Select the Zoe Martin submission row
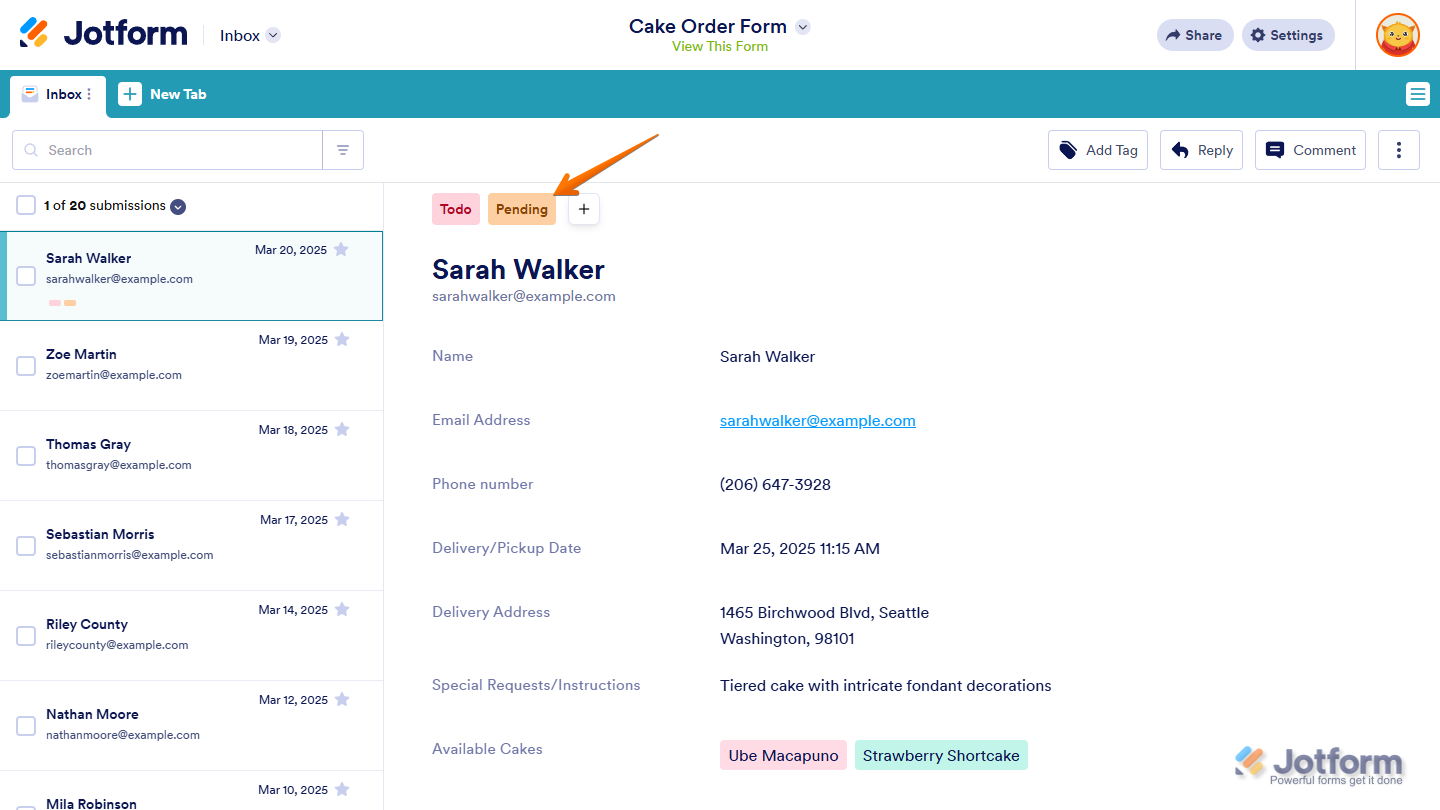The height and width of the screenshot is (810, 1440). (191, 366)
